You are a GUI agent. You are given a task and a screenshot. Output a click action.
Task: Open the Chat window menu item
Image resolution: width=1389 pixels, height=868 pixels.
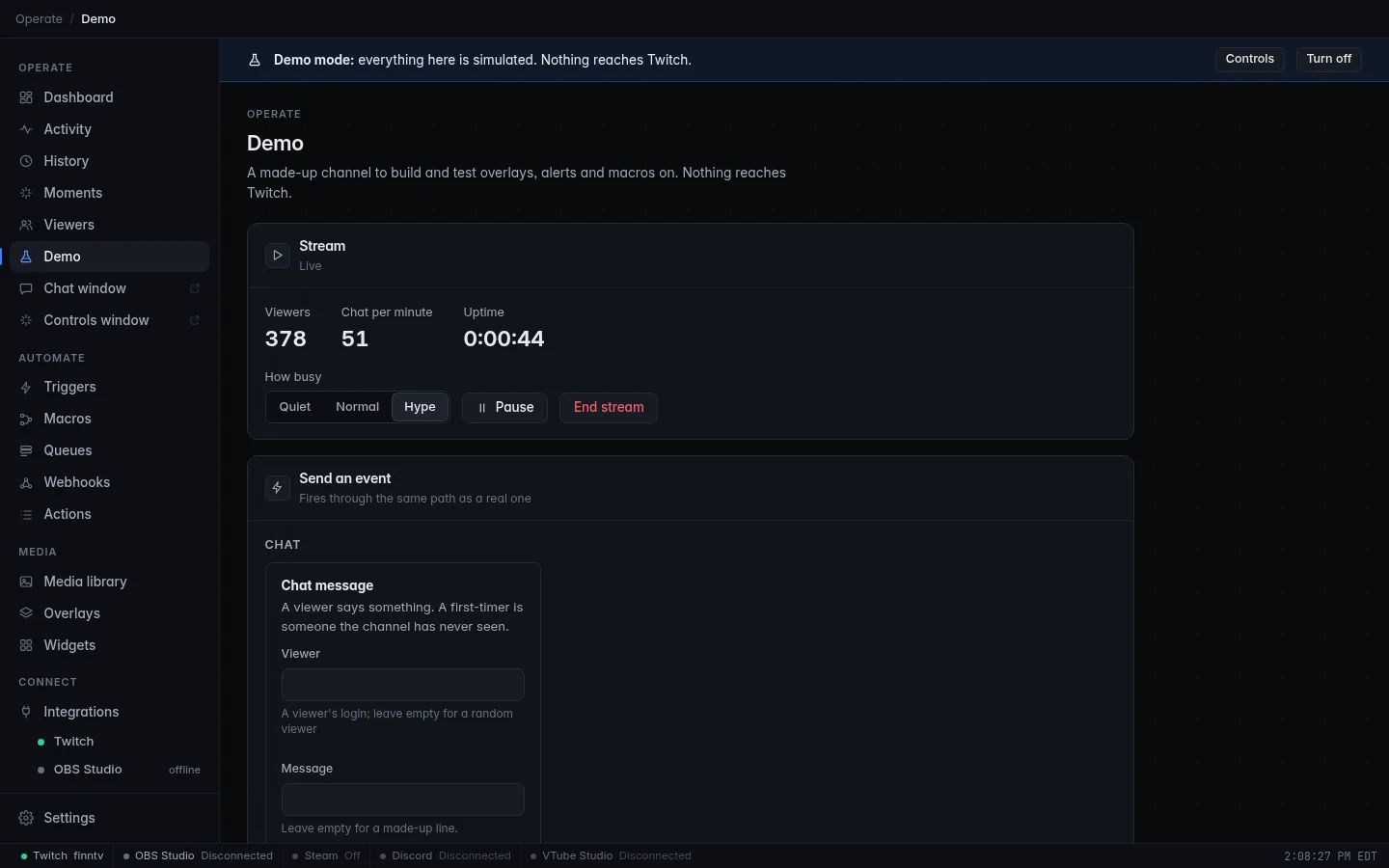[110, 288]
